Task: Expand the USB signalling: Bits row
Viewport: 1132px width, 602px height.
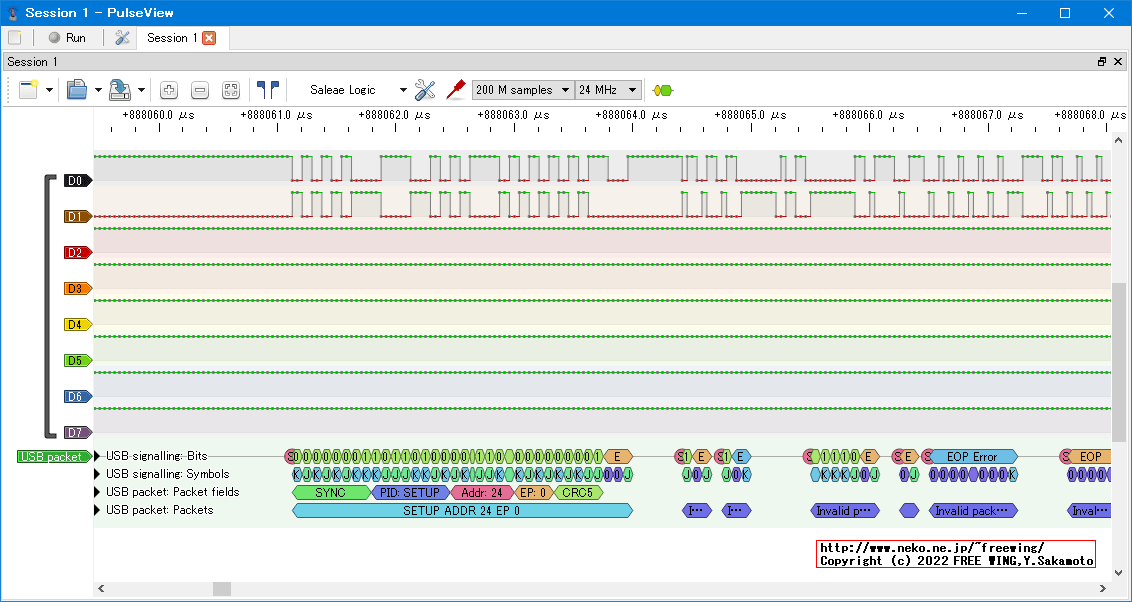Action: point(98,456)
